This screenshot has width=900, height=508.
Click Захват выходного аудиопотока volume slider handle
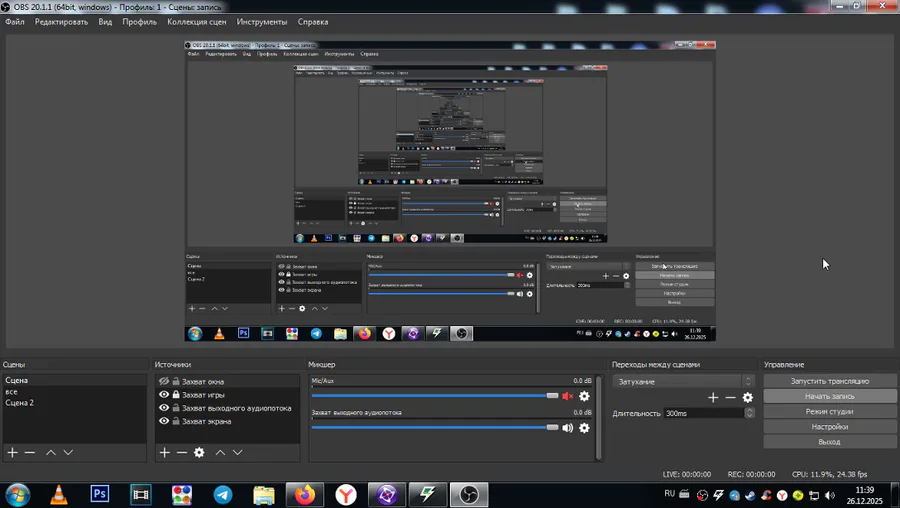[552, 427]
